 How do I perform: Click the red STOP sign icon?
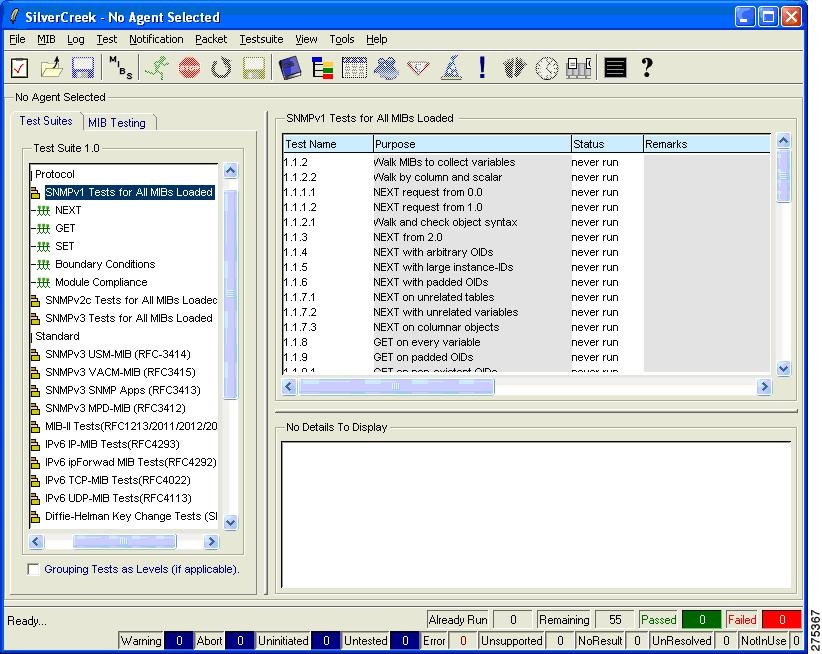click(x=189, y=68)
